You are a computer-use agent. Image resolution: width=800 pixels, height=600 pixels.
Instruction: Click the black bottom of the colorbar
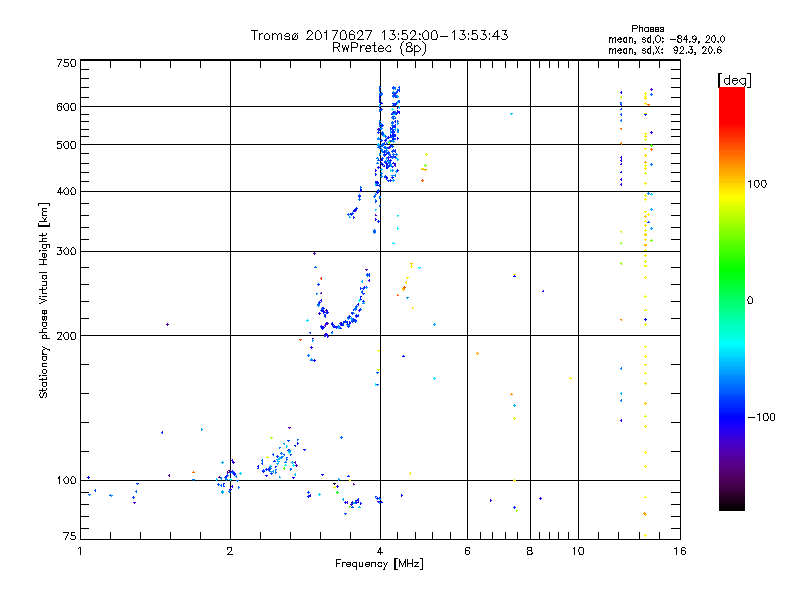(x=732, y=503)
